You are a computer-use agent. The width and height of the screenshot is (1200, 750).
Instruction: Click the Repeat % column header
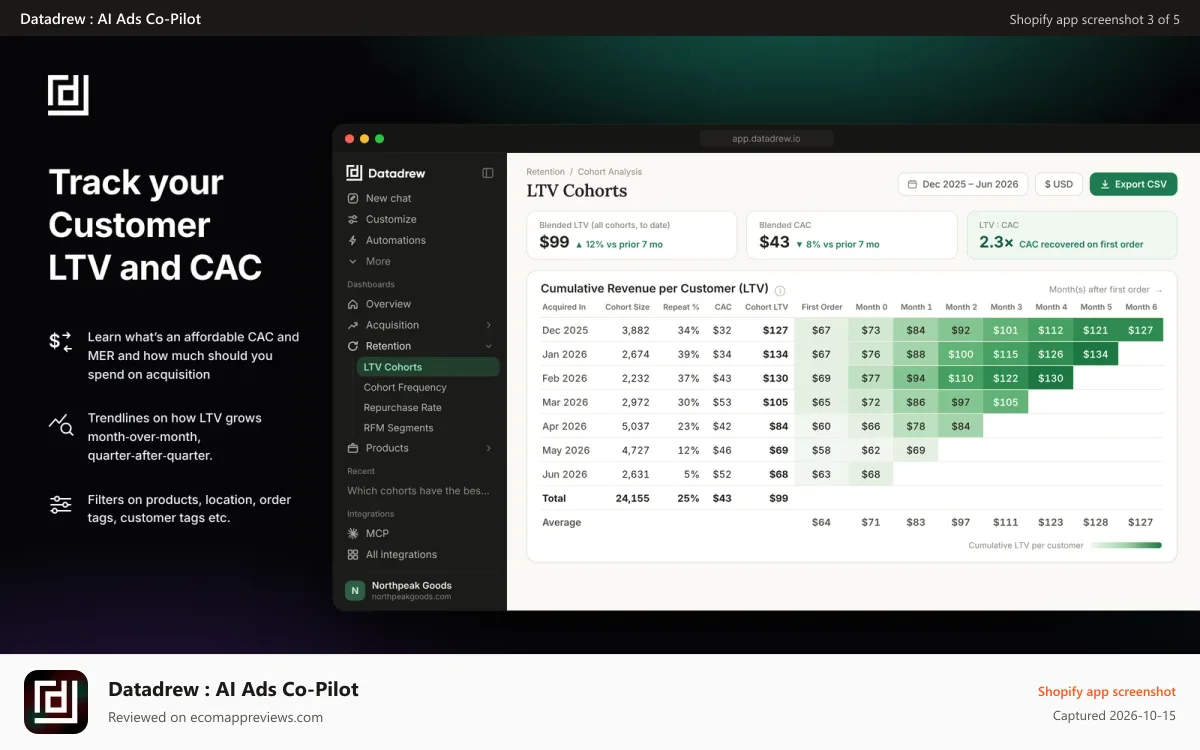coord(681,307)
